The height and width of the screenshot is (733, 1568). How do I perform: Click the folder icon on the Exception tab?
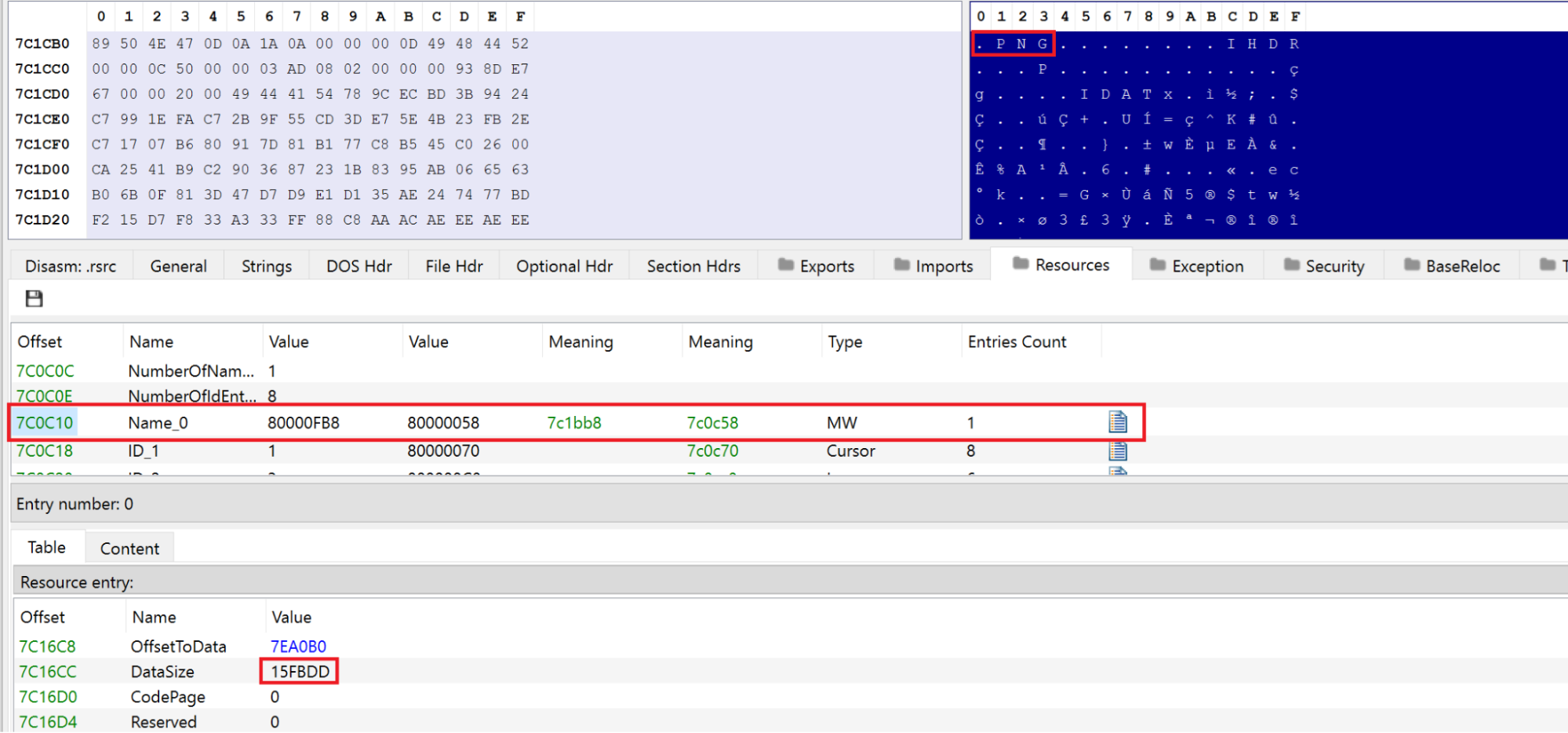coord(1158,265)
